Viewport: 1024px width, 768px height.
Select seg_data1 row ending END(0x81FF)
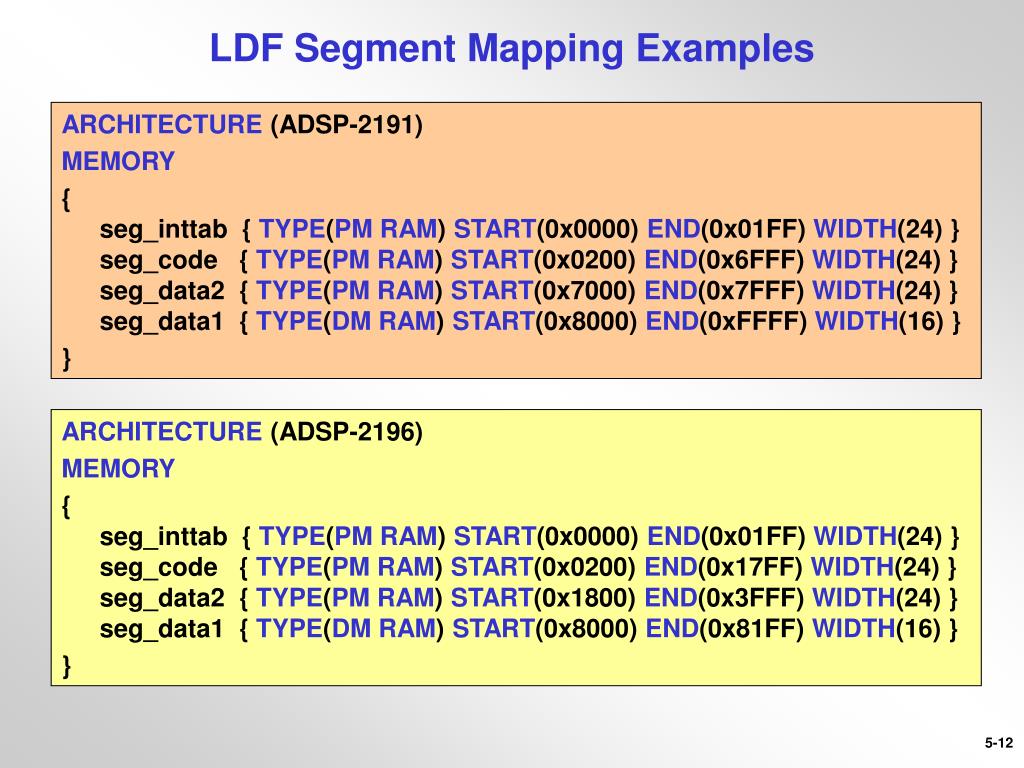tap(528, 629)
